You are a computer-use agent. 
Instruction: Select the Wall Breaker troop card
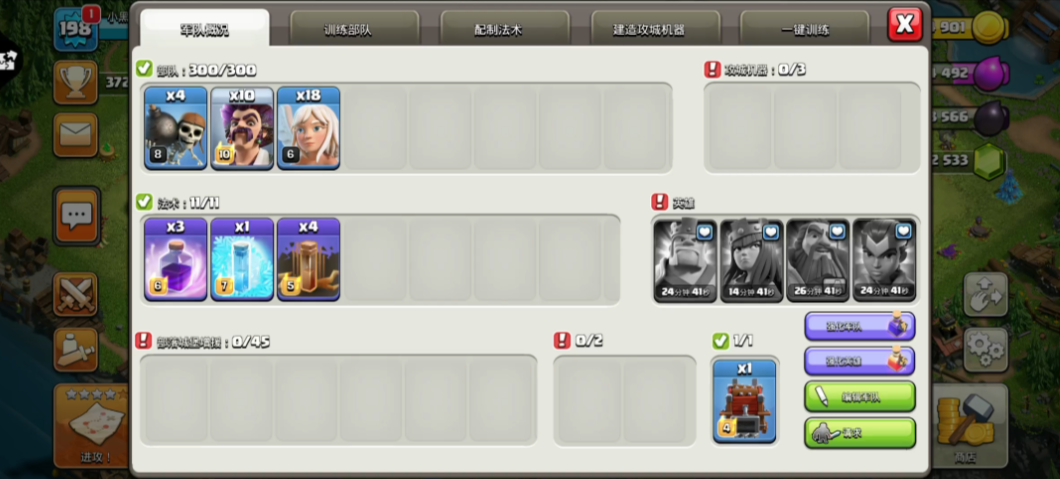(176, 128)
